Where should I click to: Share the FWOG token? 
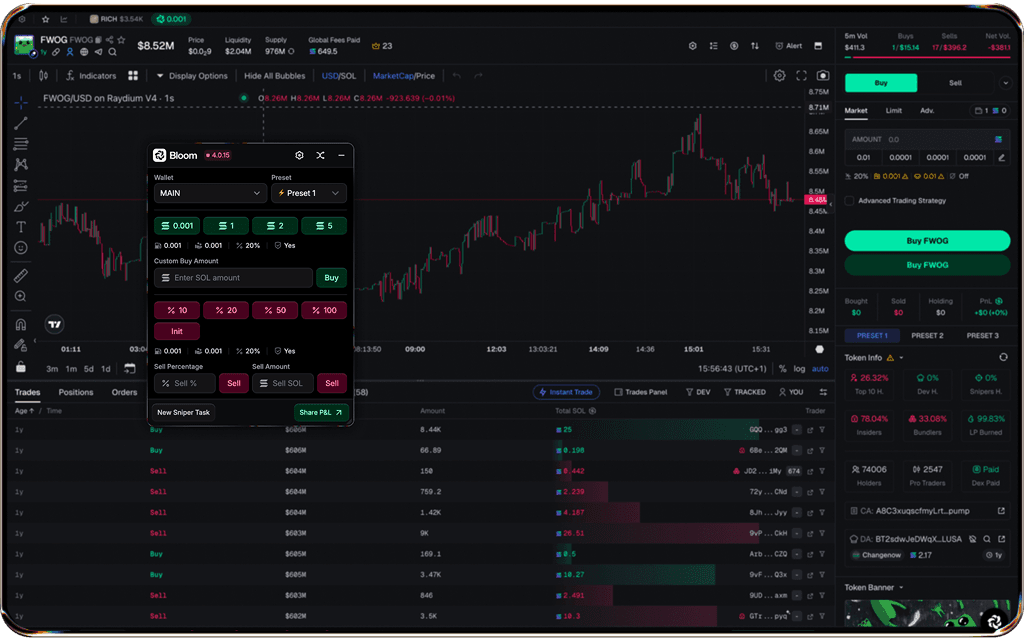(110, 40)
